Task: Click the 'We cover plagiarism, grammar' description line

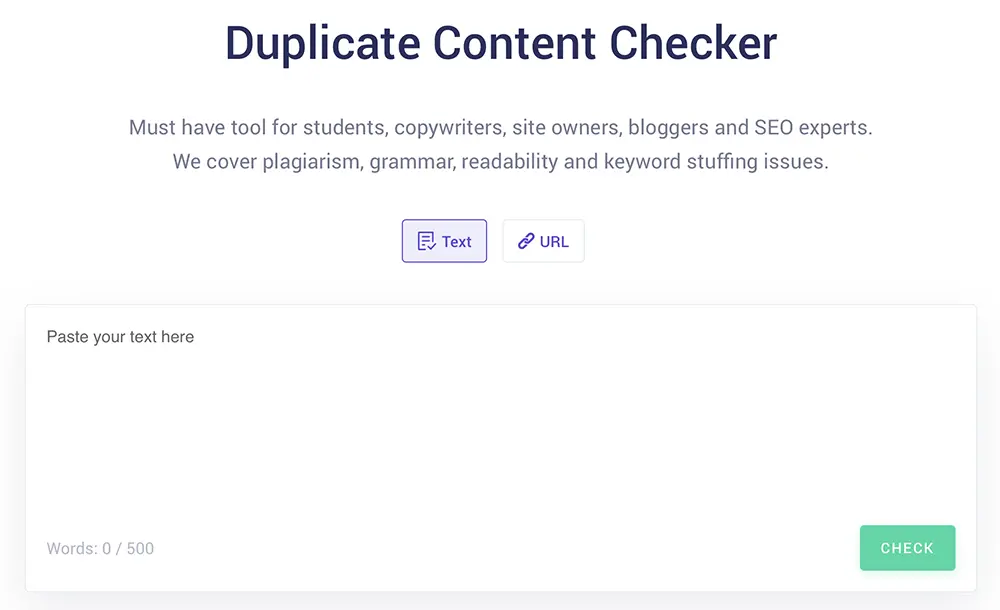Action: 500,161
